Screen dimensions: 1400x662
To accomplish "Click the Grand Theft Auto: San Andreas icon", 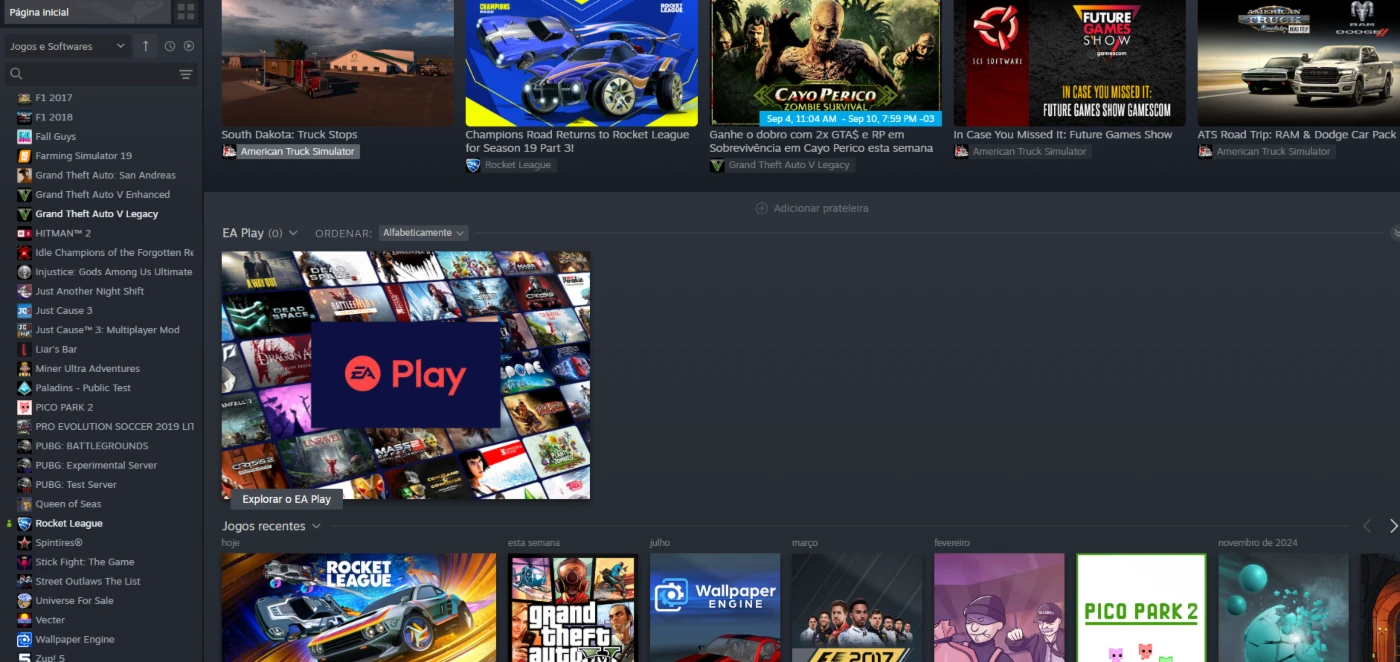I will [x=25, y=175].
